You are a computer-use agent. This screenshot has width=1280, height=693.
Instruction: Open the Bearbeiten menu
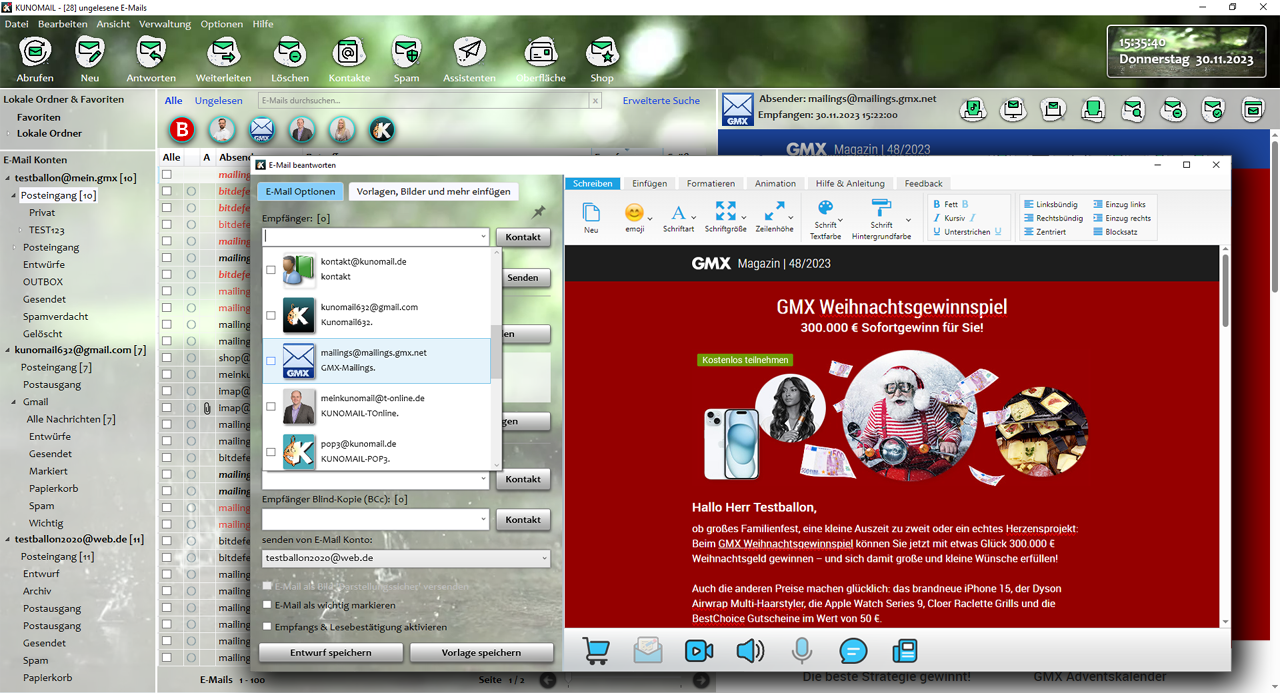tap(62, 24)
